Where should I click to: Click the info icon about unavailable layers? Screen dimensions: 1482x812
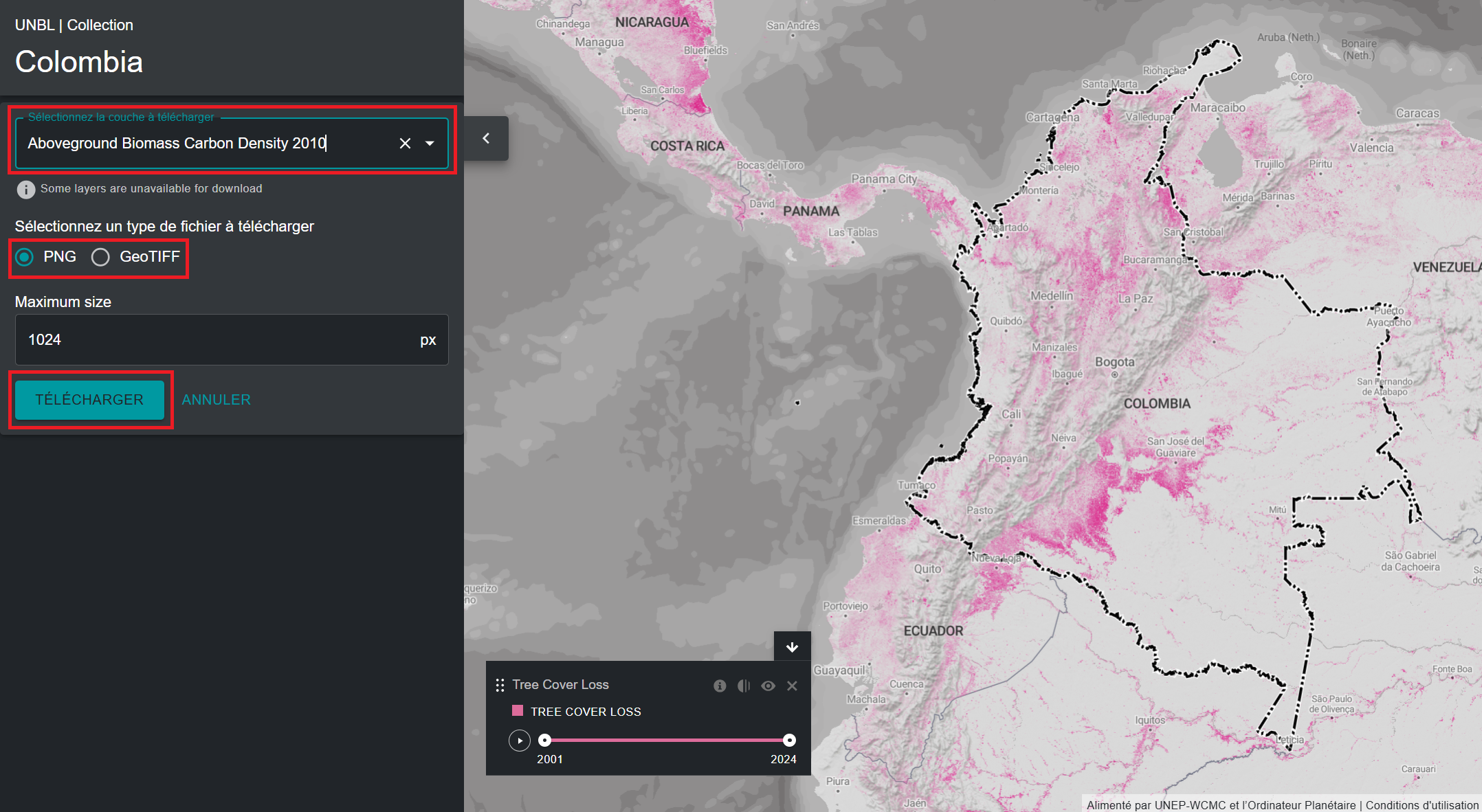[x=25, y=189]
